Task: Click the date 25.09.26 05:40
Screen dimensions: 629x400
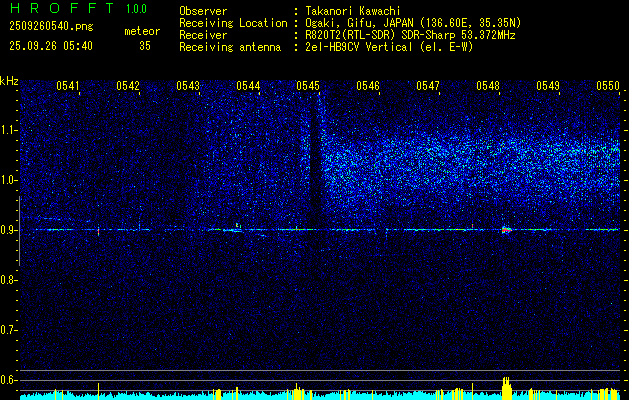Action: (x=51, y=46)
